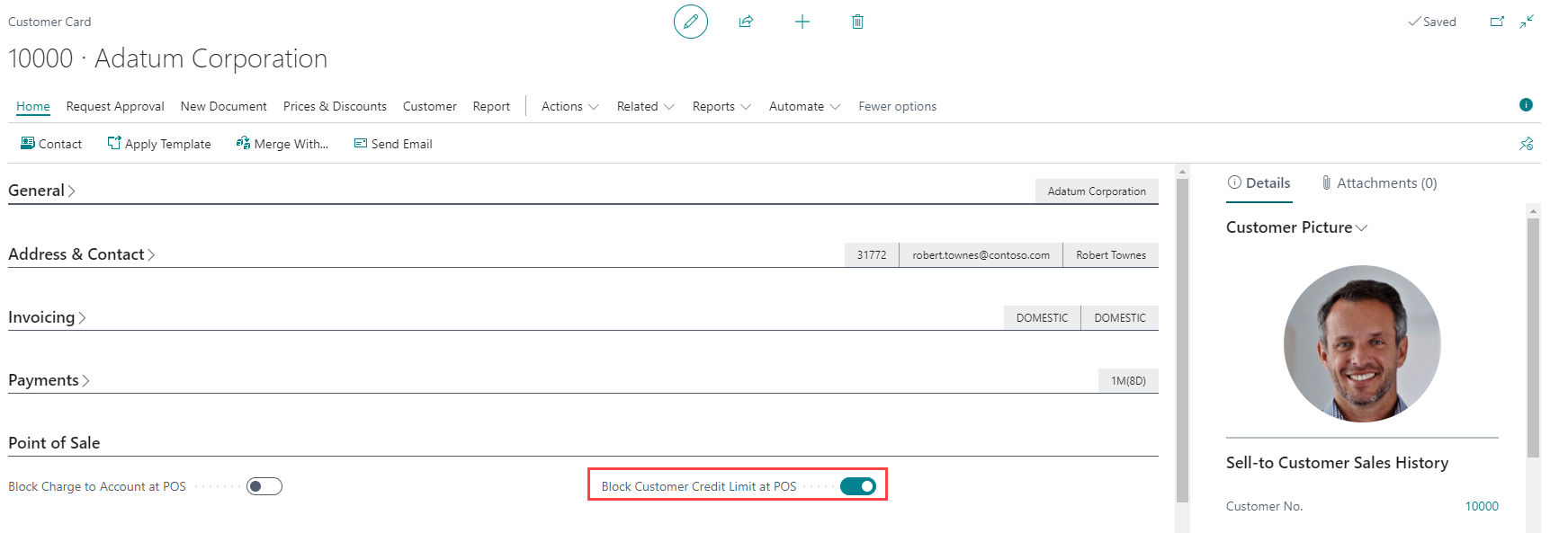
Task: Select the Prices & Discounts menu
Action: click(x=335, y=106)
